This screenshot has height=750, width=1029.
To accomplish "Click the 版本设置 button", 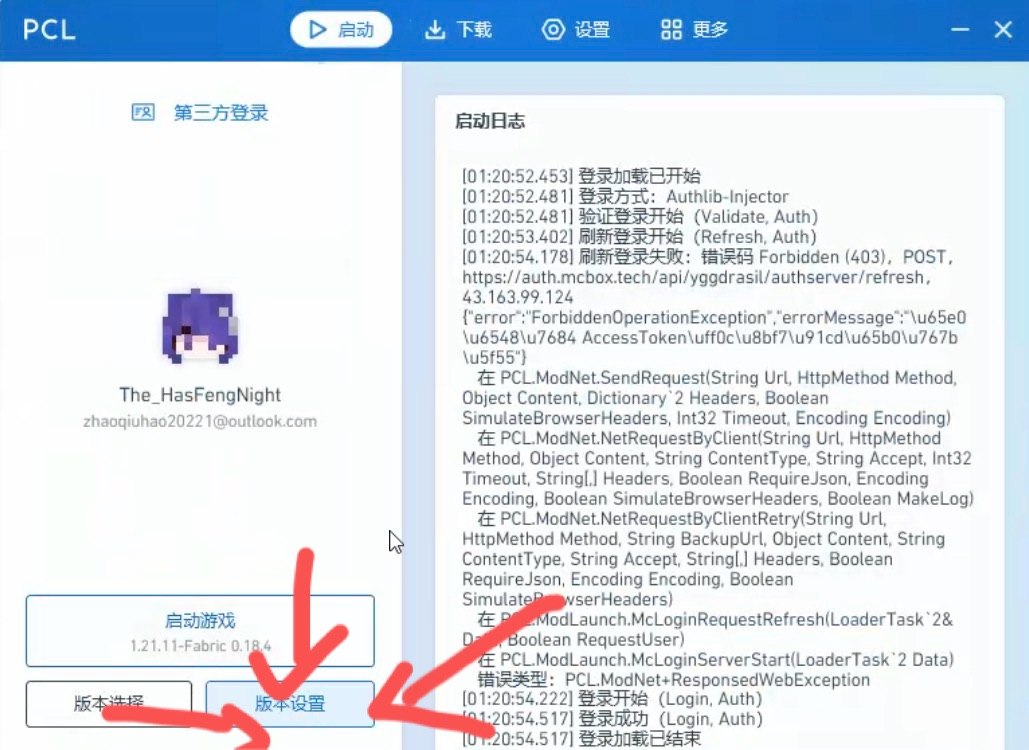I will [290, 704].
